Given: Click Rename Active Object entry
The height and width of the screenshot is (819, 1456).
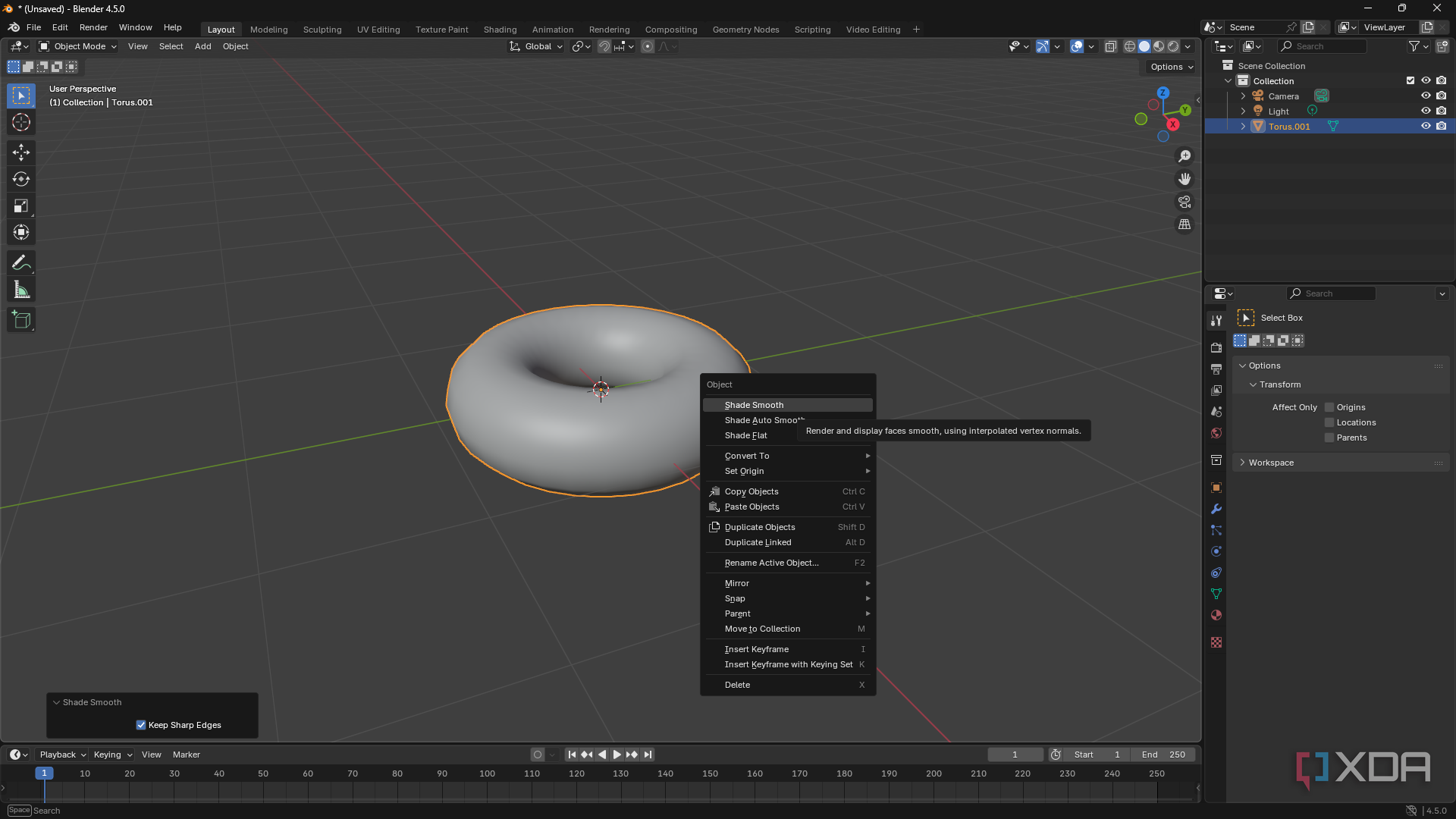Looking at the screenshot, I should 788,563.
